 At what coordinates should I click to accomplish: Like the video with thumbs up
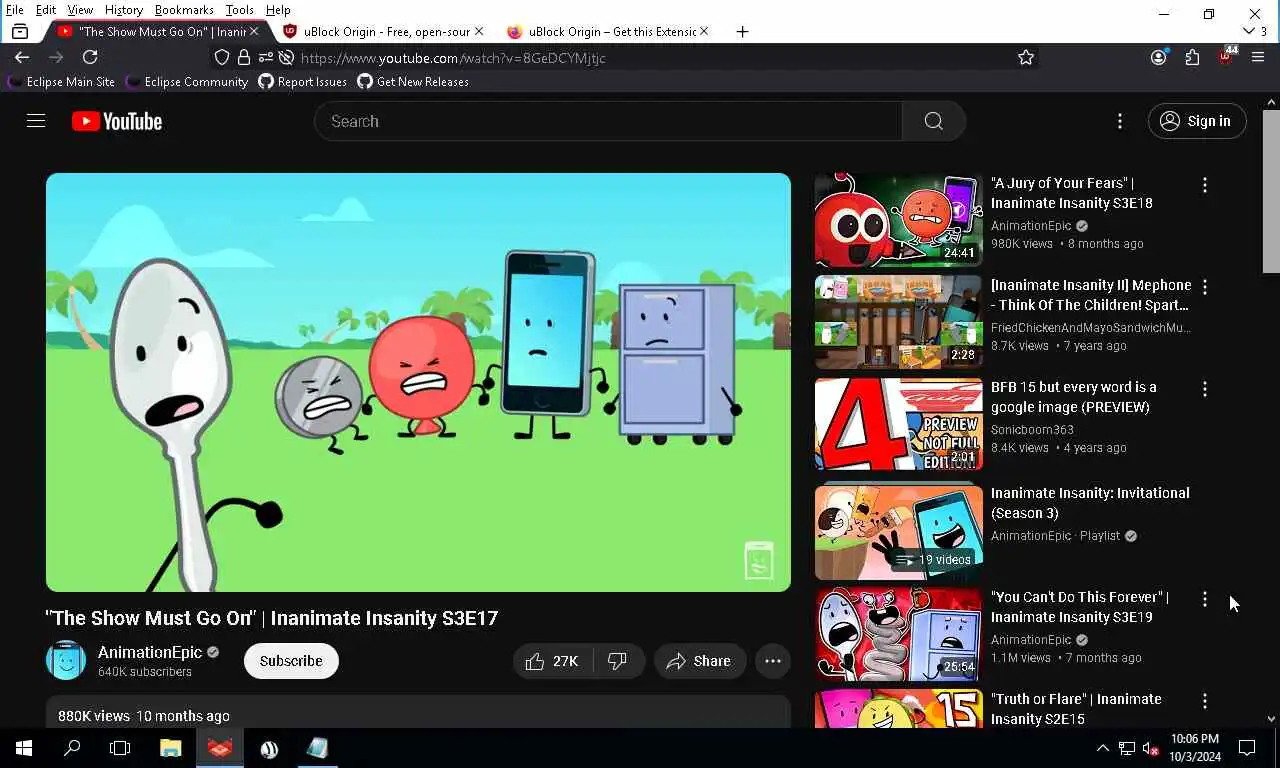pyautogui.click(x=553, y=661)
